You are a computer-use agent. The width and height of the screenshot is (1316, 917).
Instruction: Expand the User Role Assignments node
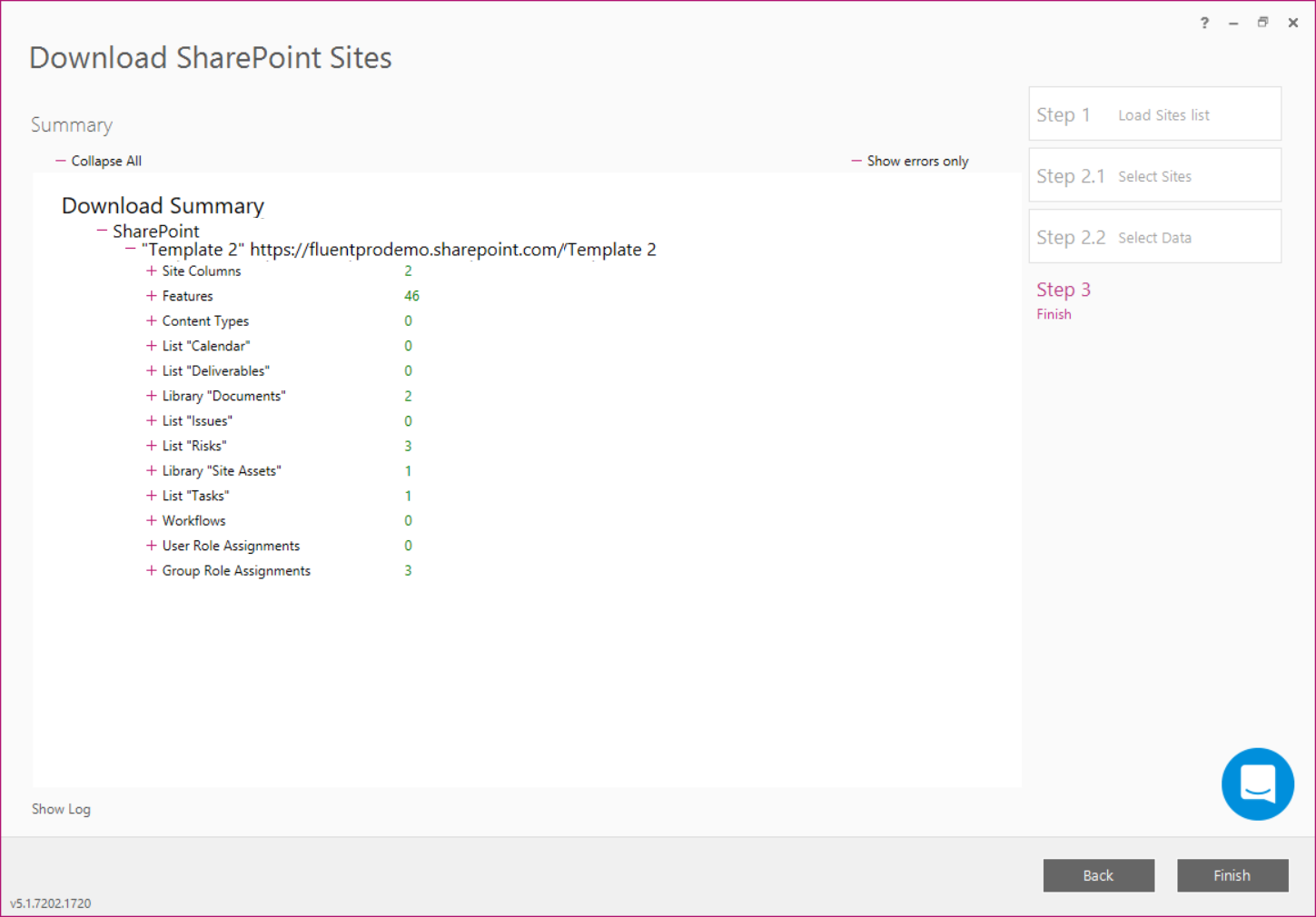[151, 546]
